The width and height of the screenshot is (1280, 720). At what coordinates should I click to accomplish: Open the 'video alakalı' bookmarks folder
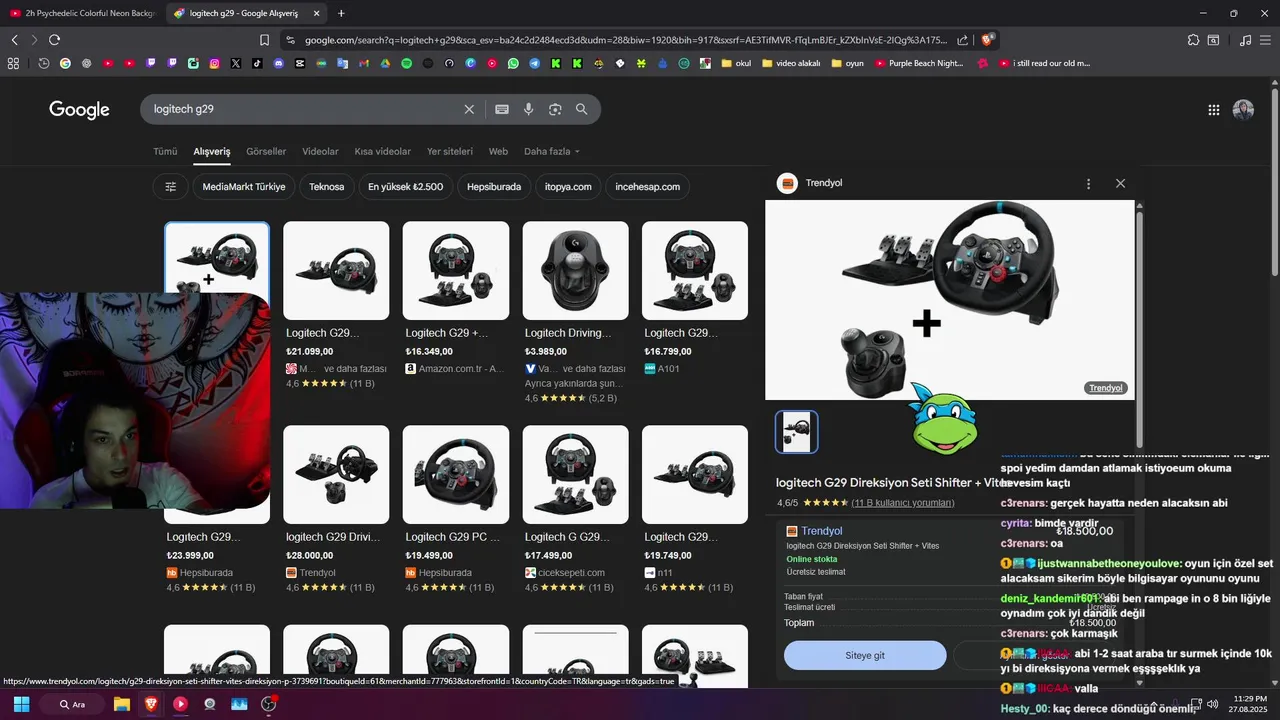[790, 63]
